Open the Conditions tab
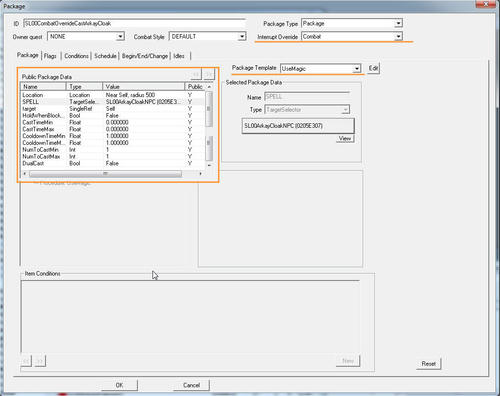 pyautogui.click(x=76, y=56)
